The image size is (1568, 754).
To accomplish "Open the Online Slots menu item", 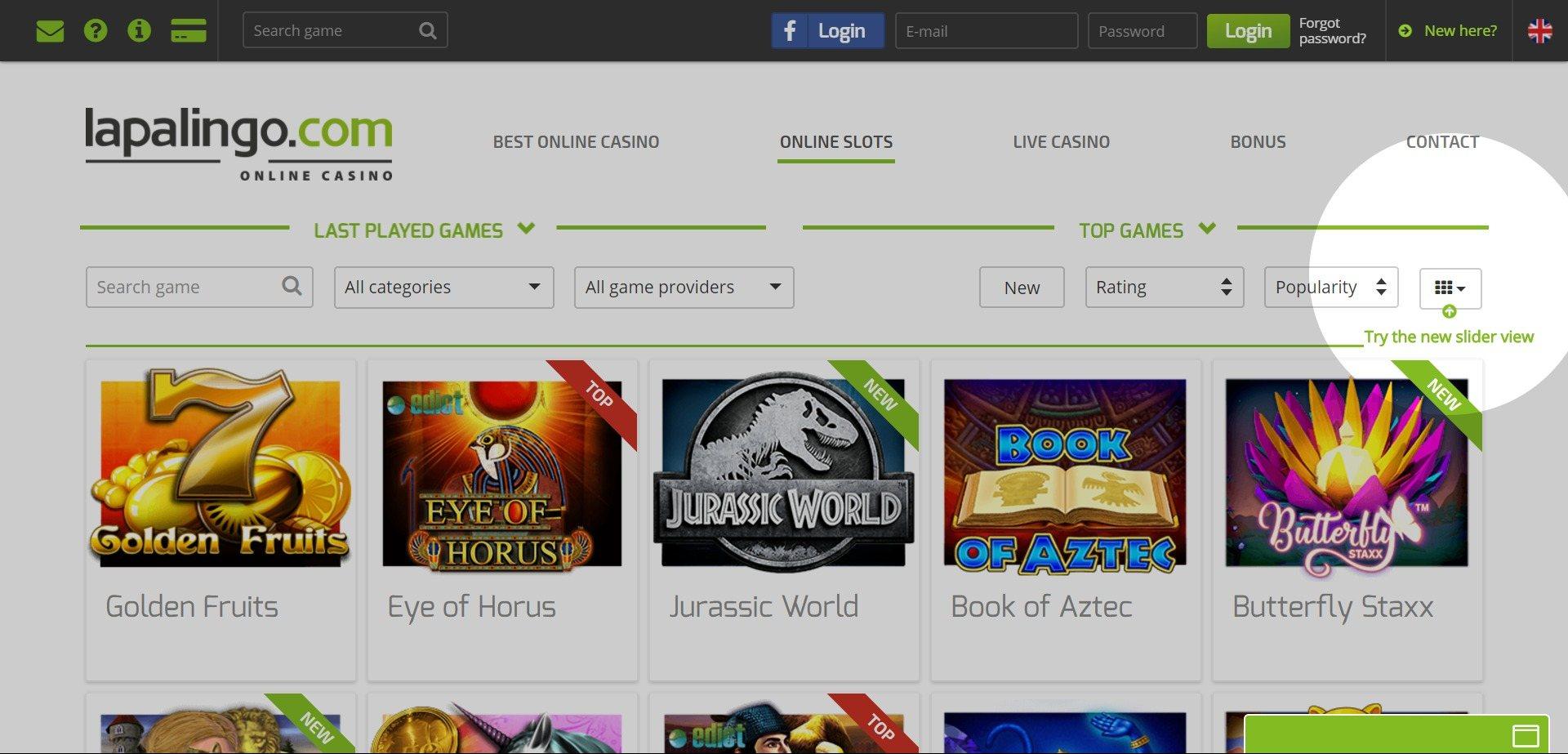I will click(836, 142).
